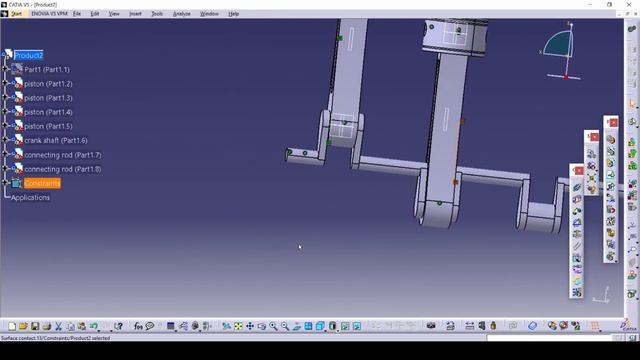Expand the piston (Part1.3) node
Image resolution: width=640 pixels, height=360 pixels.
5,98
